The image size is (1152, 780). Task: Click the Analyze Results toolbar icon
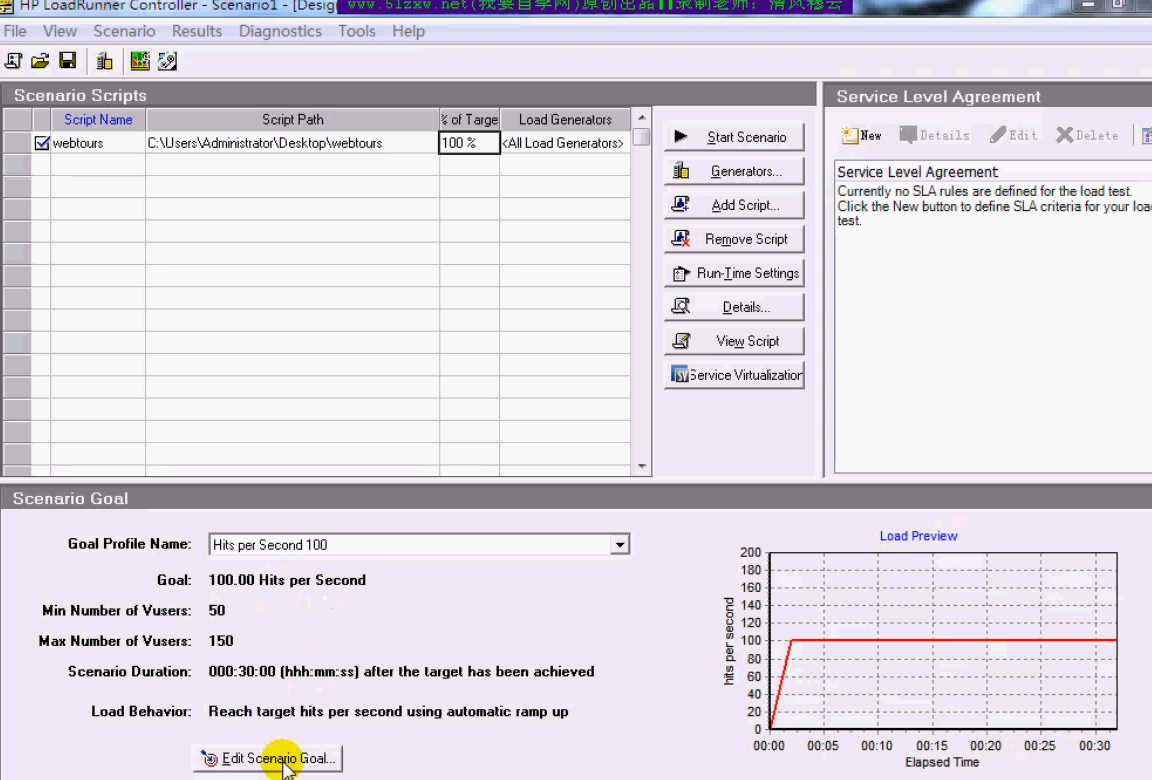[168, 61]
